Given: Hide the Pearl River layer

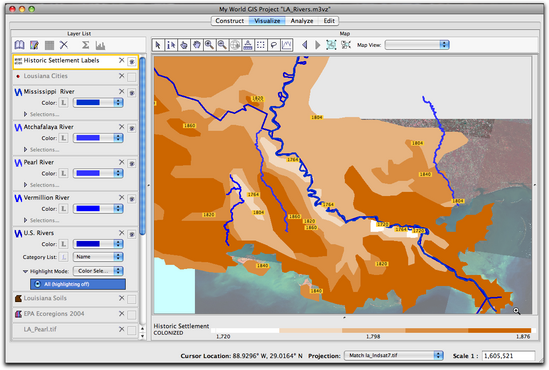Looking at the screenshot, I should pyautogui.click(x=132, y=163).
